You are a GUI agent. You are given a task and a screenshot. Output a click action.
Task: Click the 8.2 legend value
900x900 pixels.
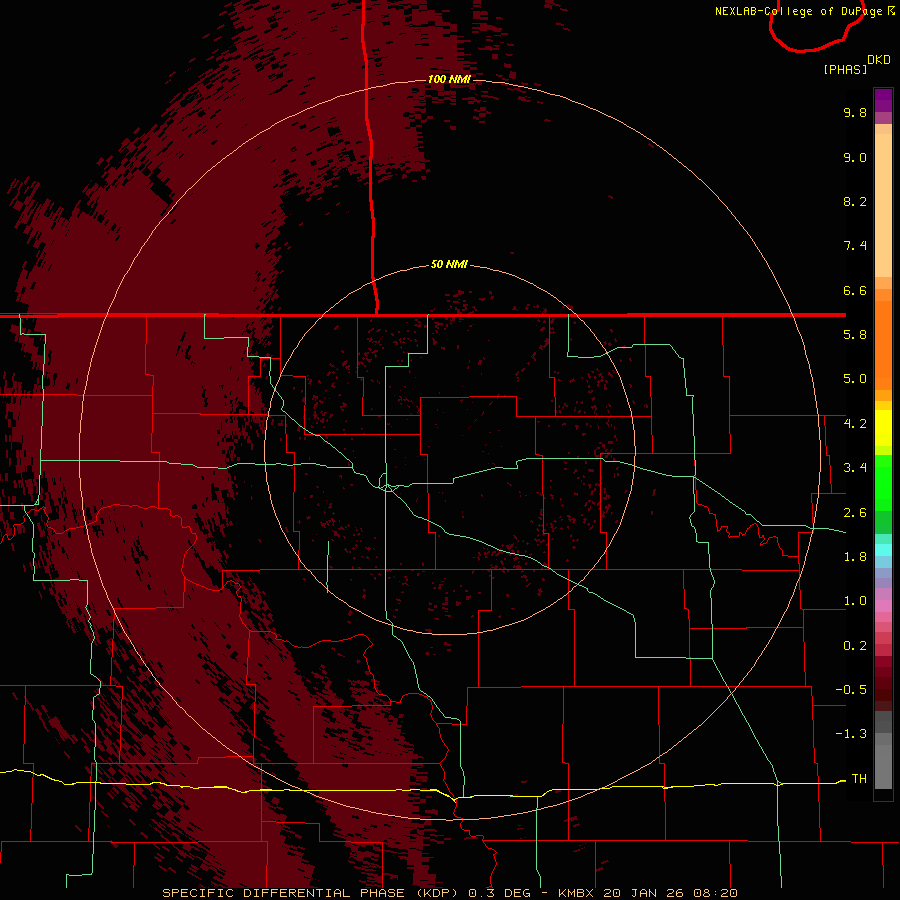(855, 201)
